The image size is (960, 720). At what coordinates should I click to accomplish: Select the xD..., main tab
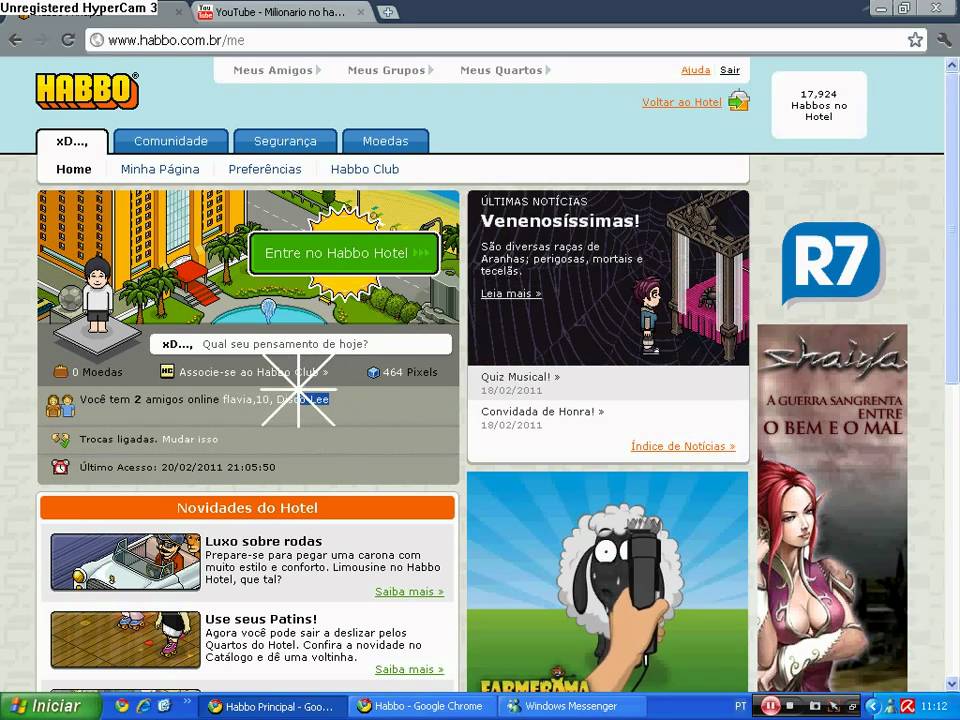coord(72,141)
